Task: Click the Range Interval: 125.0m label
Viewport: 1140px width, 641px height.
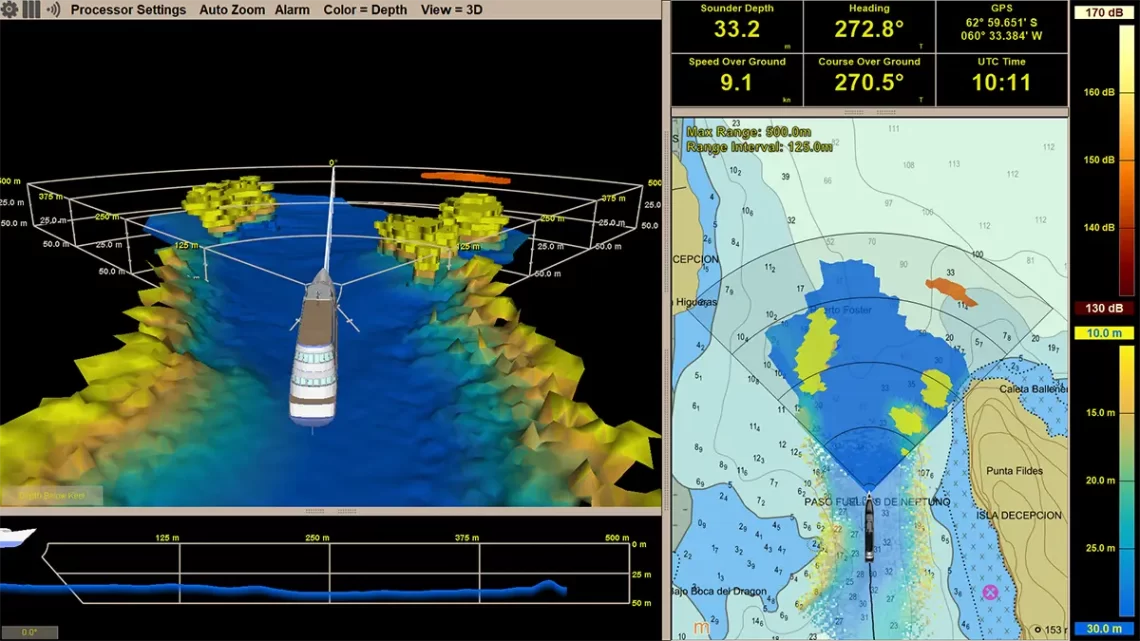Action: click(x=759, y=147)
